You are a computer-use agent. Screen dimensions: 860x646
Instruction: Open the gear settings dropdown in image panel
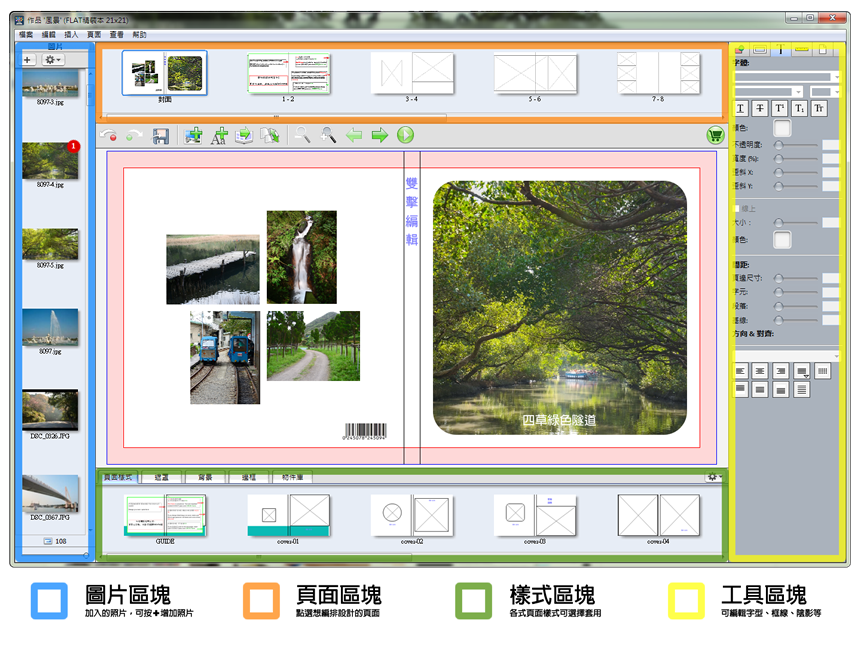pos(53,59)
